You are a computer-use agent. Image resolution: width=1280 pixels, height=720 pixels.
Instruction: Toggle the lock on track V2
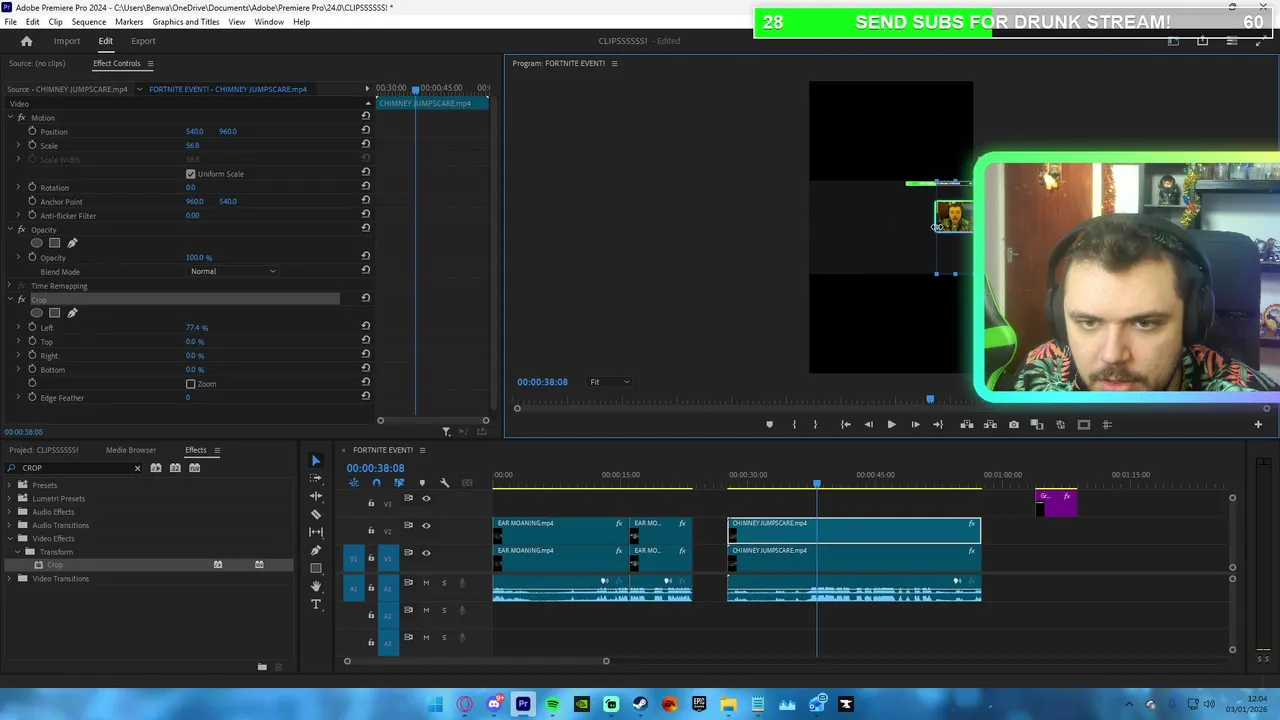click(x=371, y=531)
